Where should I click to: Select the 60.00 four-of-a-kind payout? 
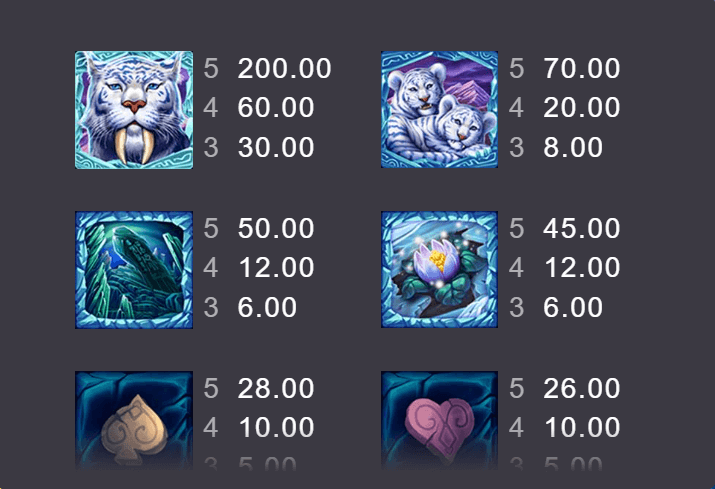(x=276, y=108)
